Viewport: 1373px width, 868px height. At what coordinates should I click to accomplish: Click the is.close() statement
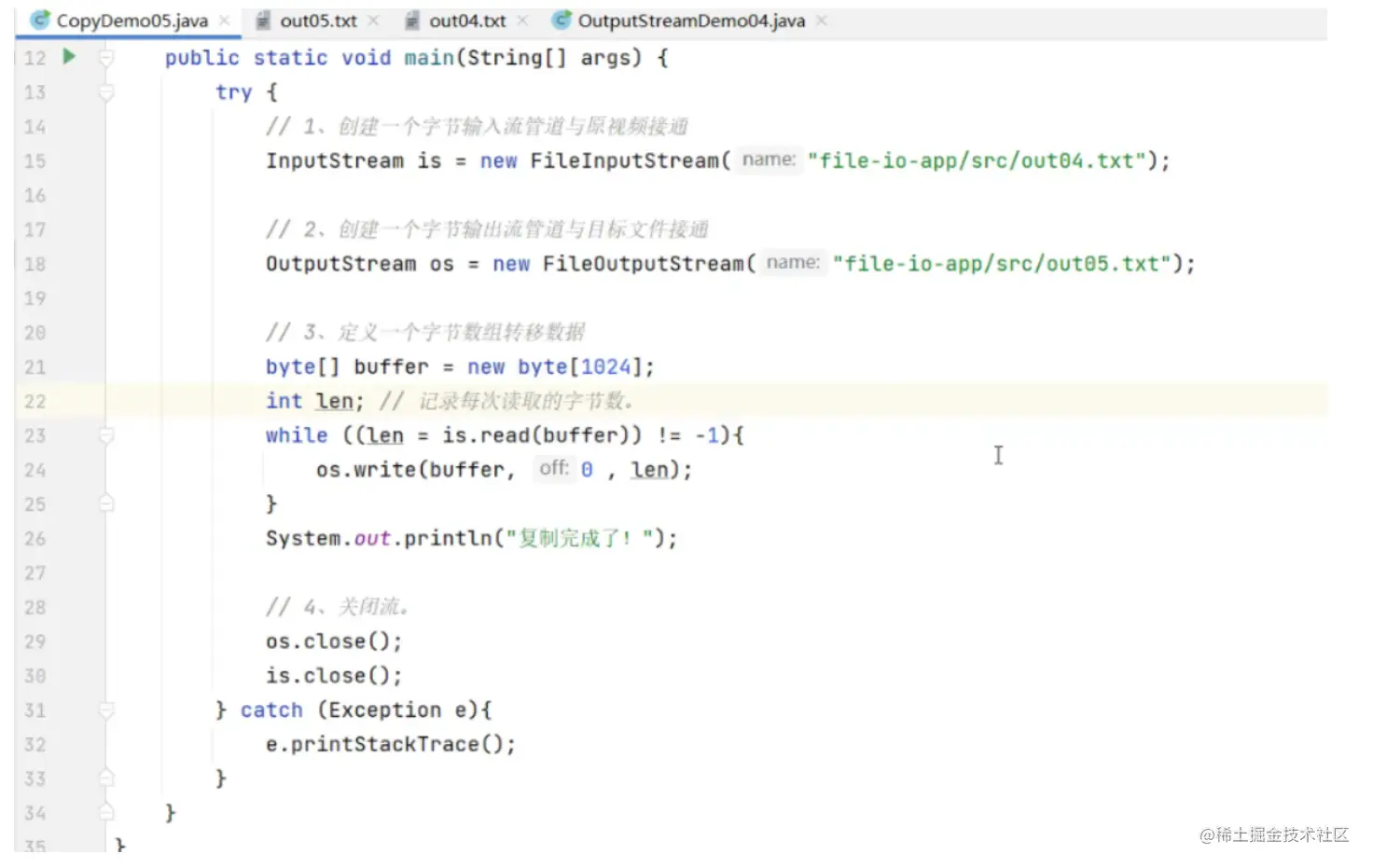pos(334,676)
